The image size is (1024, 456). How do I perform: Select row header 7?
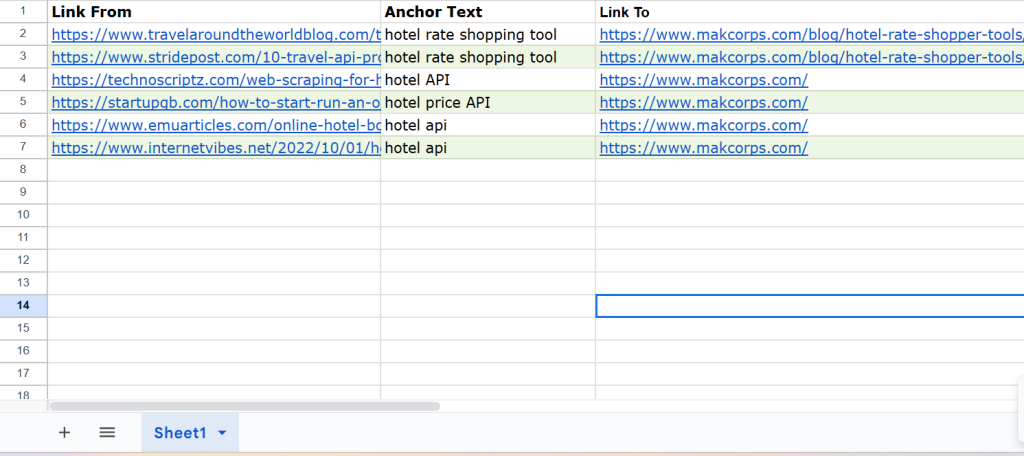click(24, 148)
